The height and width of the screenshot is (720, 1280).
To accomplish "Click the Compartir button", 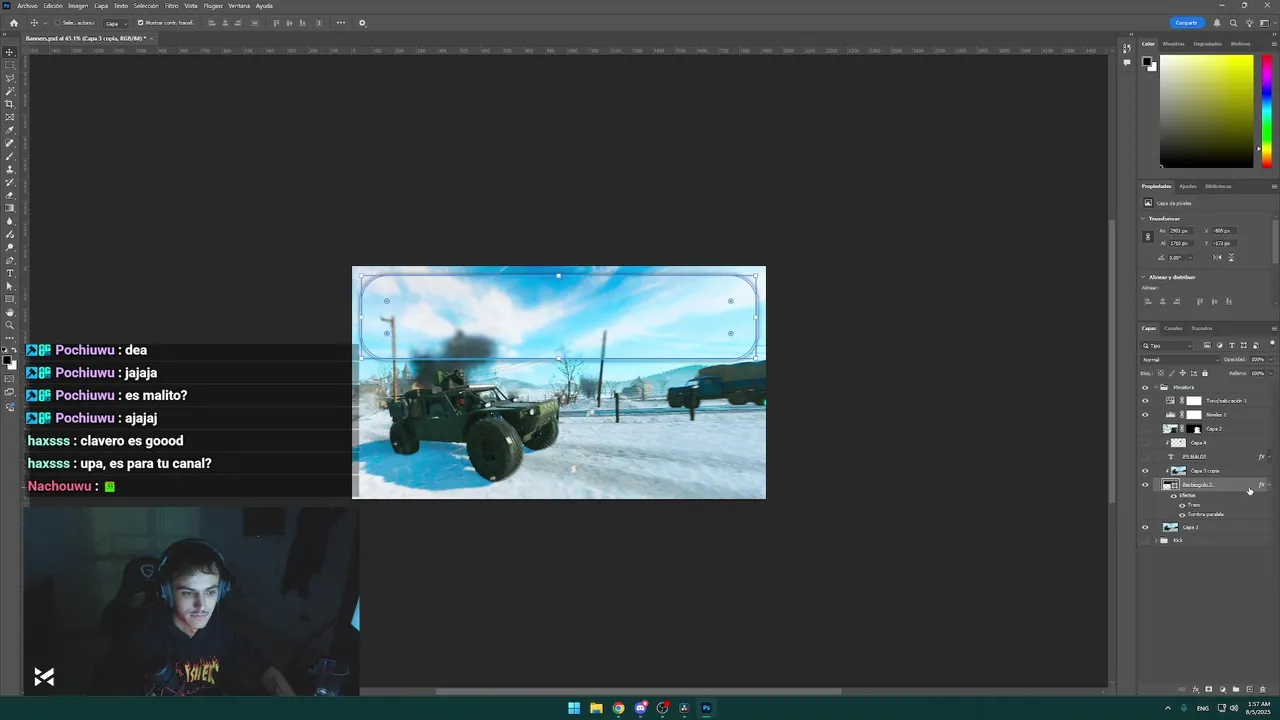I will click(1187, 23).
